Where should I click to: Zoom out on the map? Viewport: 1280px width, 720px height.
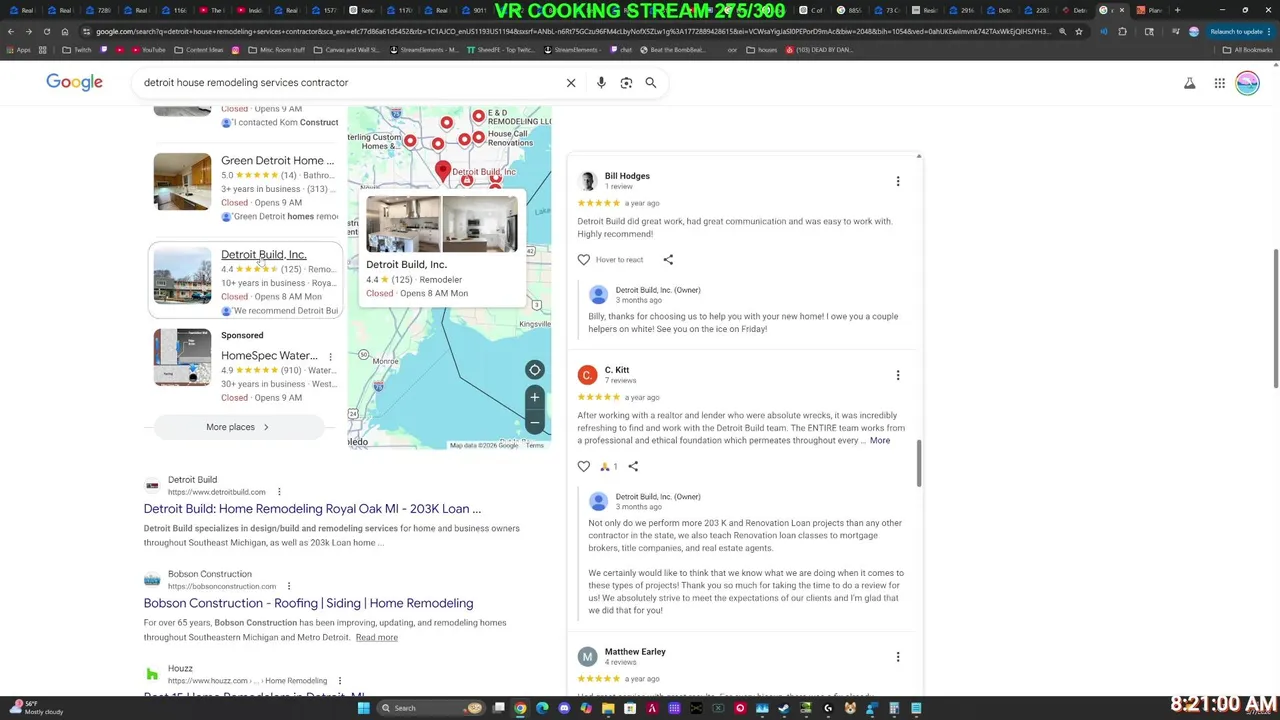535,422
